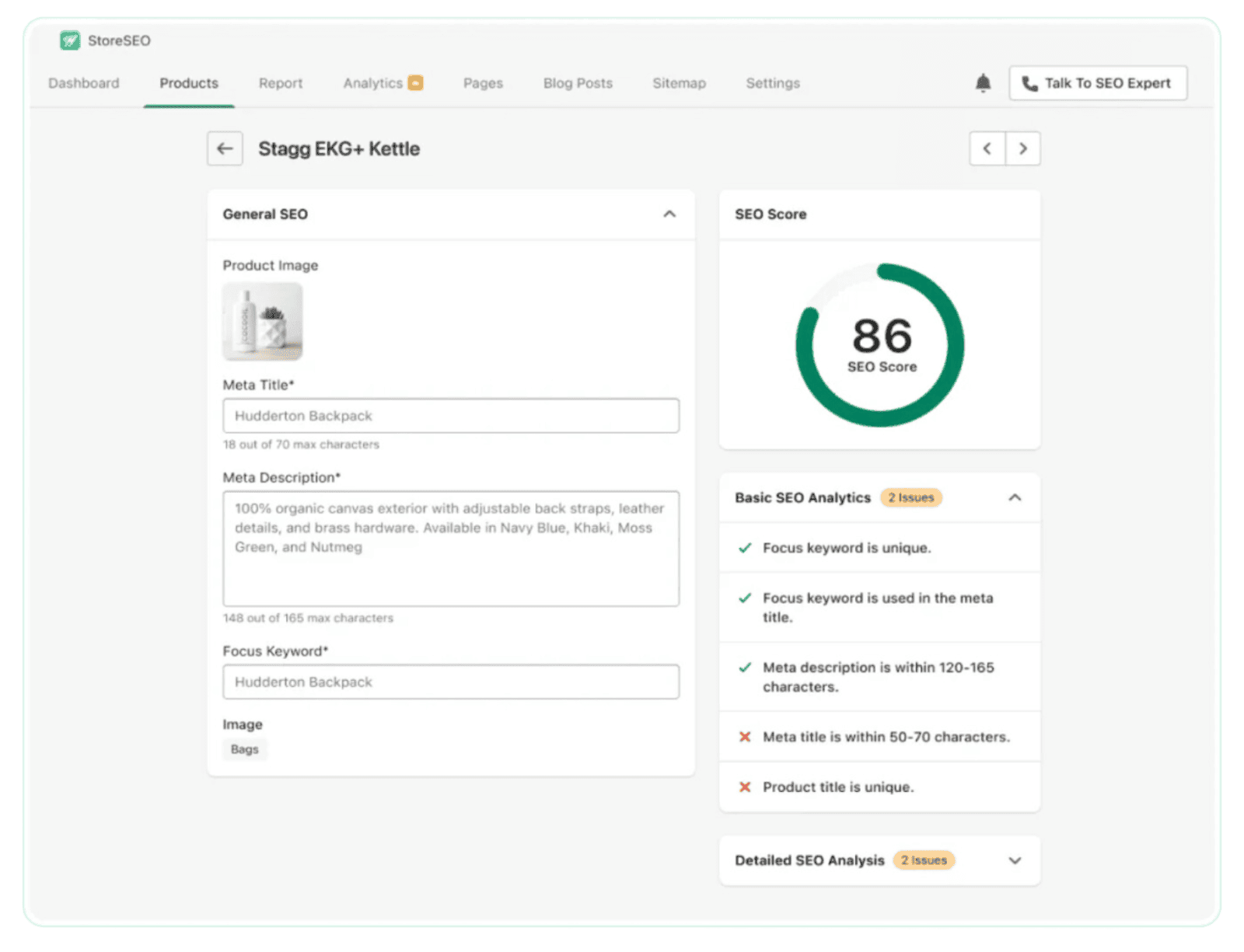Click the StoreSEO logo icon

click(70, 40)
